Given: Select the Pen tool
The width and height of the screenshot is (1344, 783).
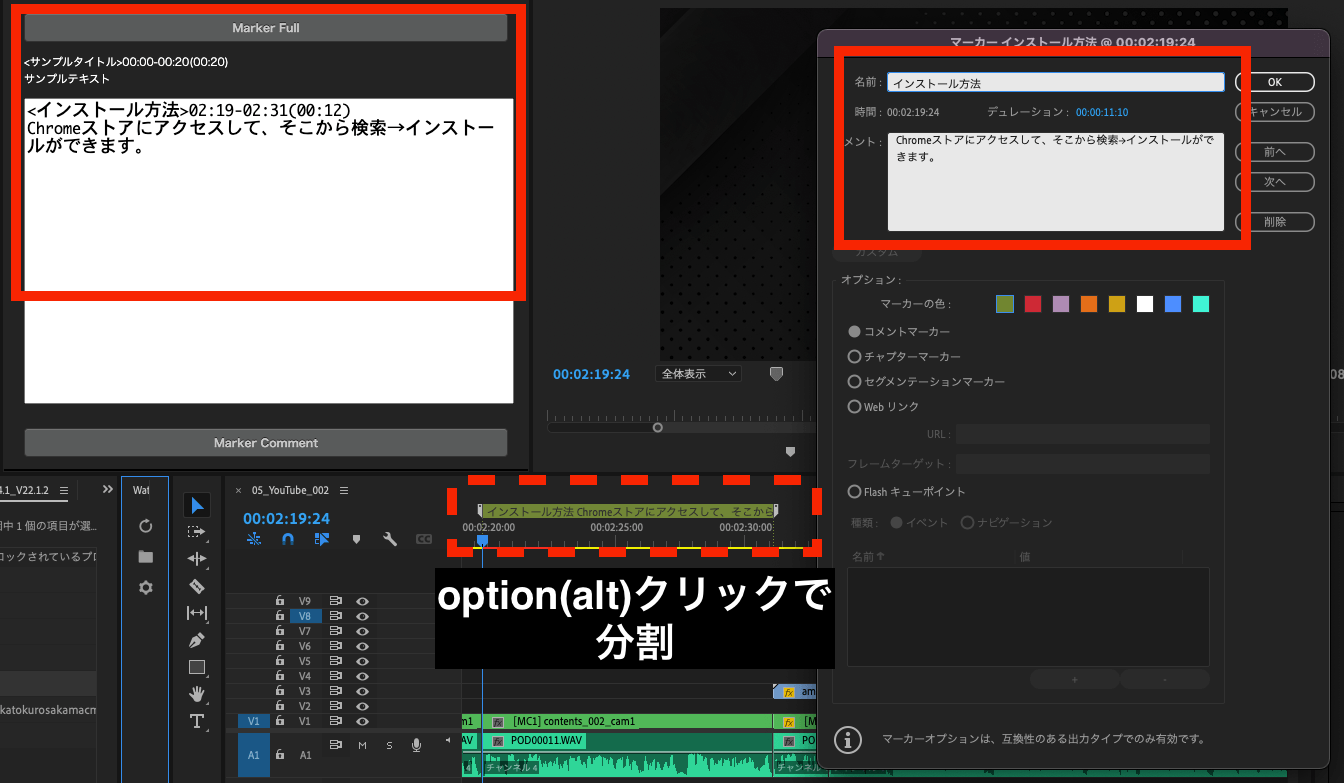Looking at the screenshot, I should click(x=197, y=640).
